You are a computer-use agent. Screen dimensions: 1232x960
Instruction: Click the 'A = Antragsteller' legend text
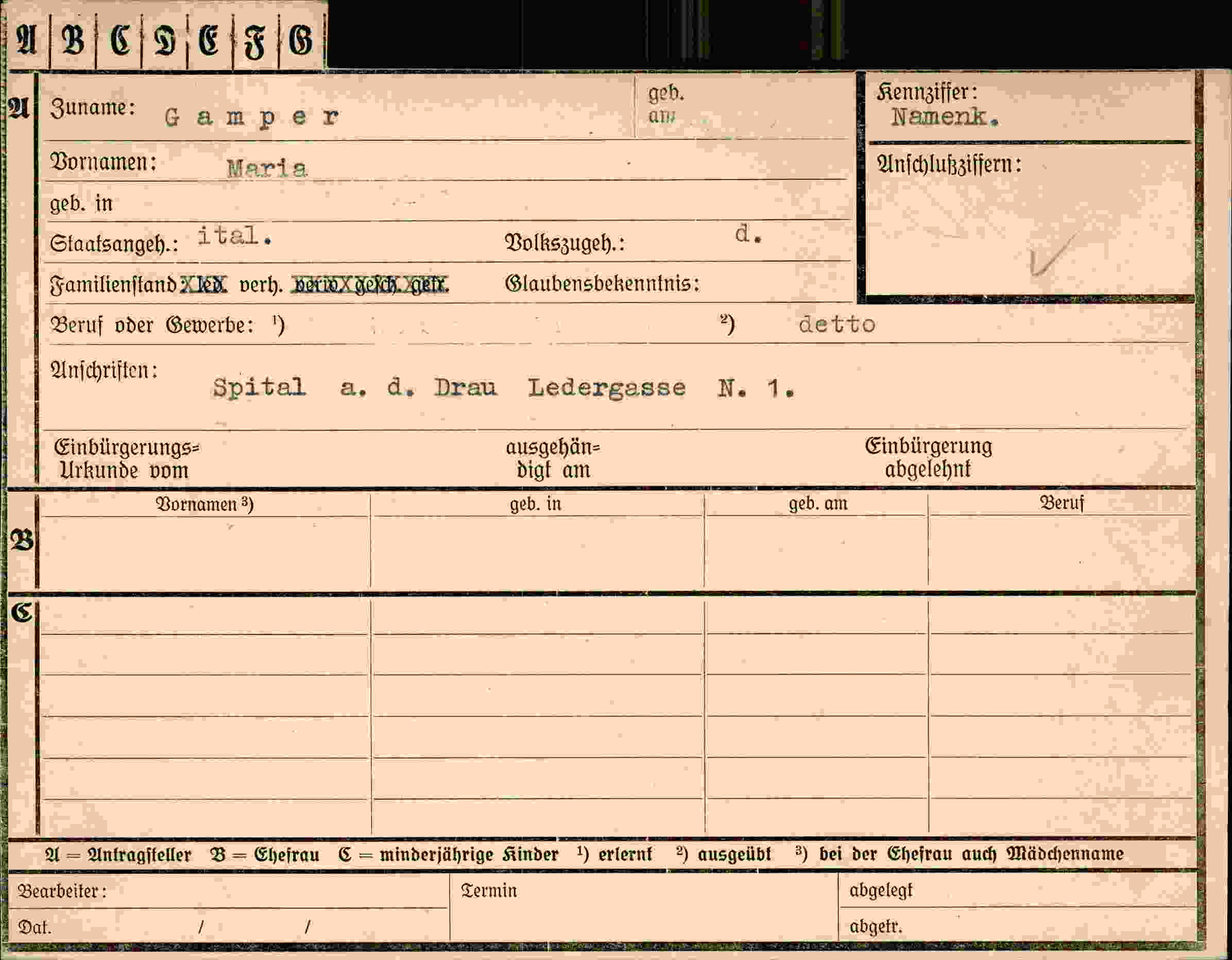[118, 855]
